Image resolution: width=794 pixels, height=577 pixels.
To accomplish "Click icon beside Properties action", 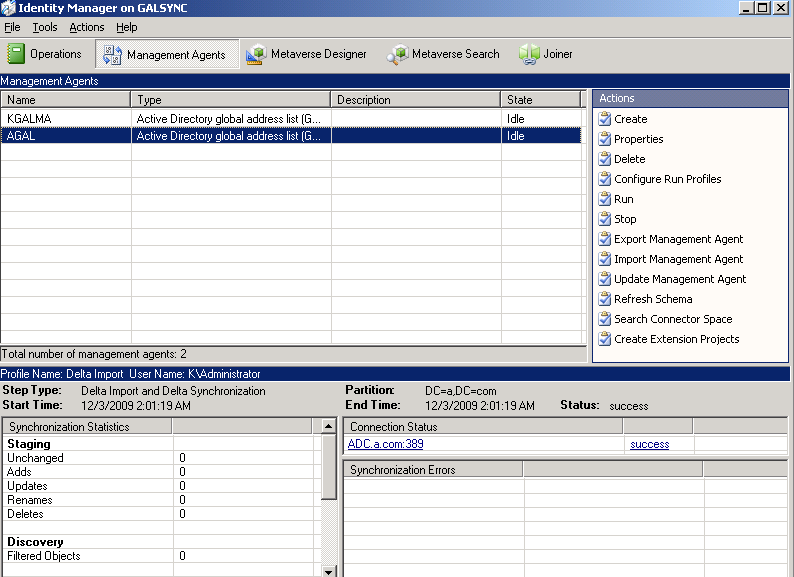I will [x=604, y=139].
